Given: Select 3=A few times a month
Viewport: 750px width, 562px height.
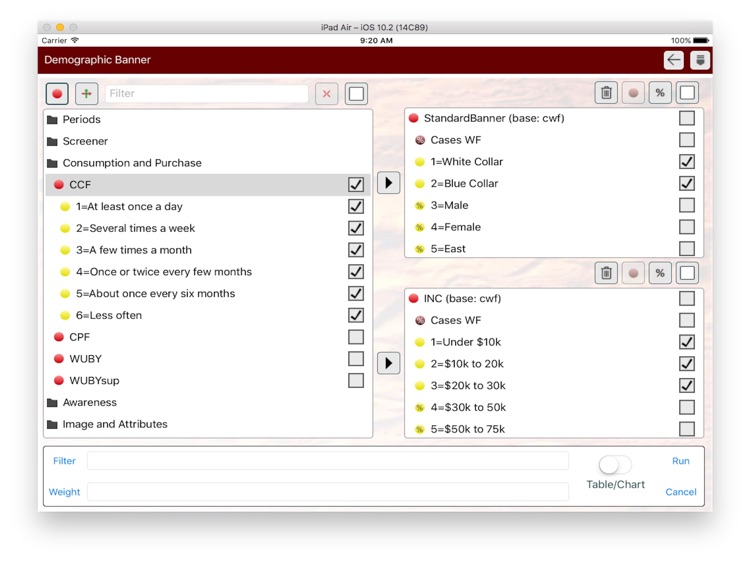Looking at the screenshot, I should click(x=208, y=250).
